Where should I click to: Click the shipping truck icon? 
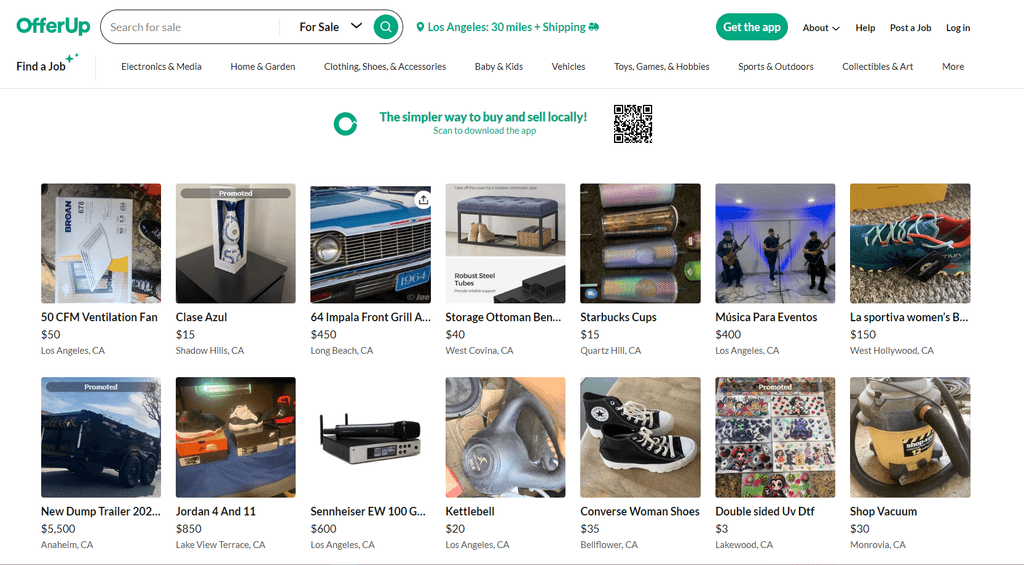pyautogui.click(x=594, y=27)
